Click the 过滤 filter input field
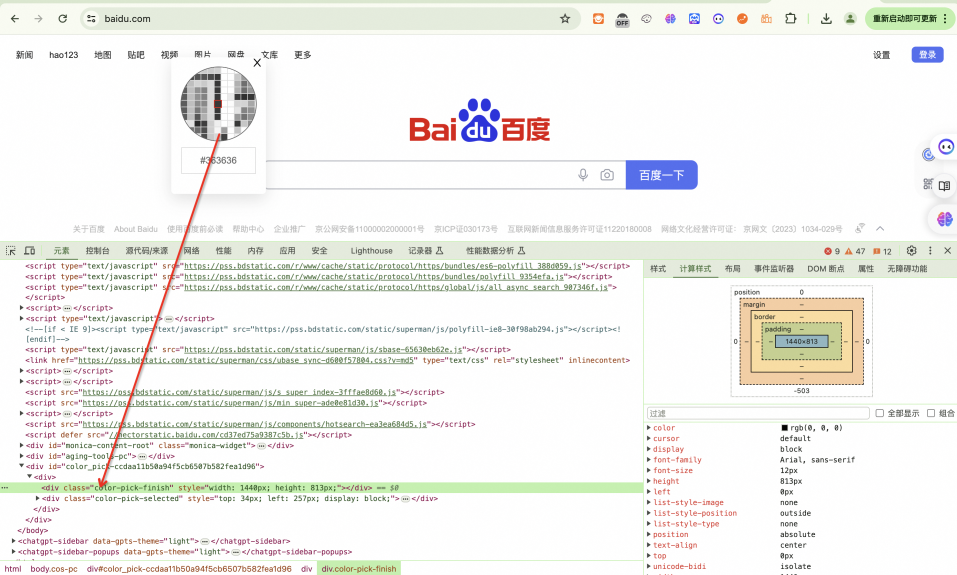Viewport: 957px width, 575px height. [758, 413]
